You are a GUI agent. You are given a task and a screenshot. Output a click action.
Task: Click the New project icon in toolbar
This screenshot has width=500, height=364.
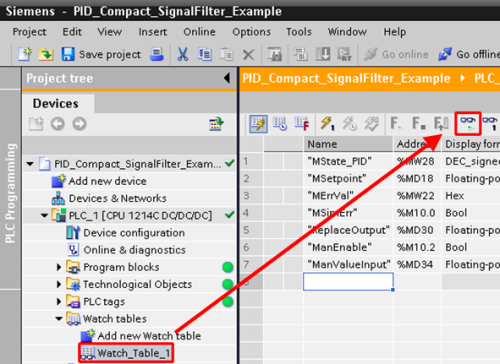click(x=25, y=54)
